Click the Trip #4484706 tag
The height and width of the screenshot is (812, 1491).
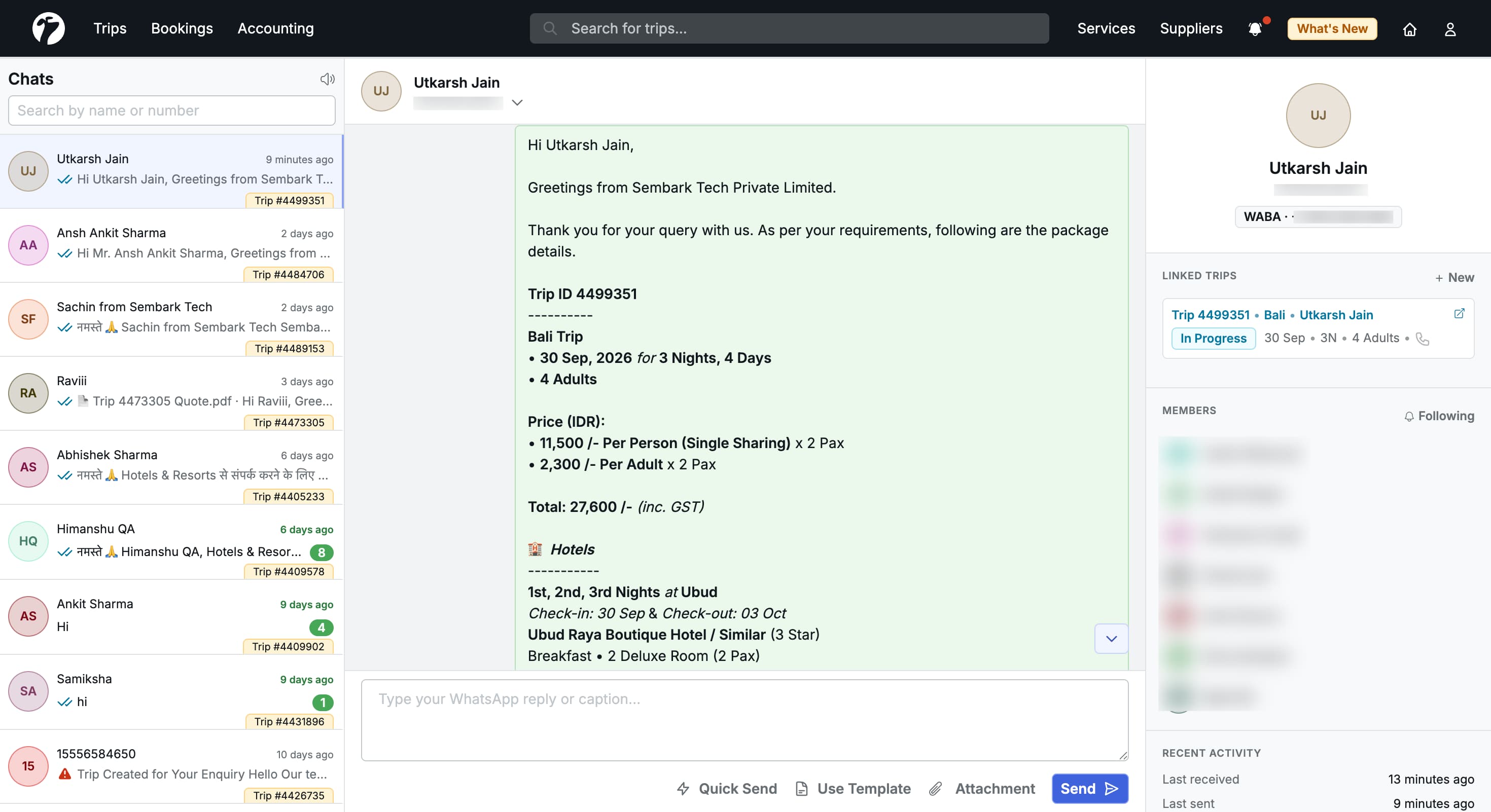click(288, 275)
